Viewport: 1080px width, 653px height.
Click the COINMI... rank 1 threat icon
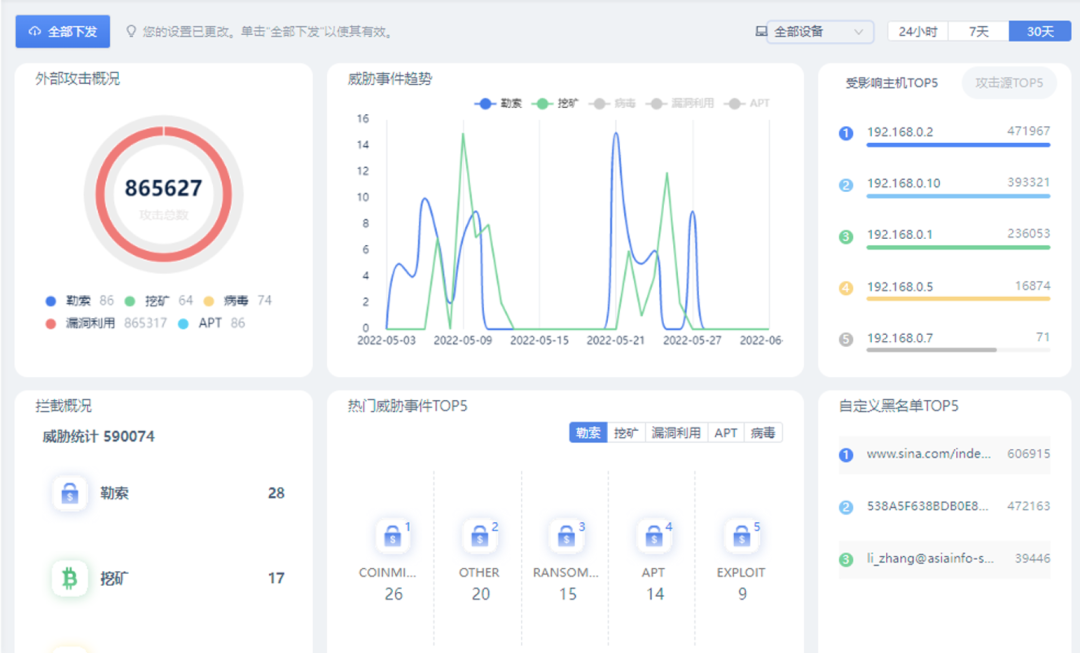tap(393, 537)
